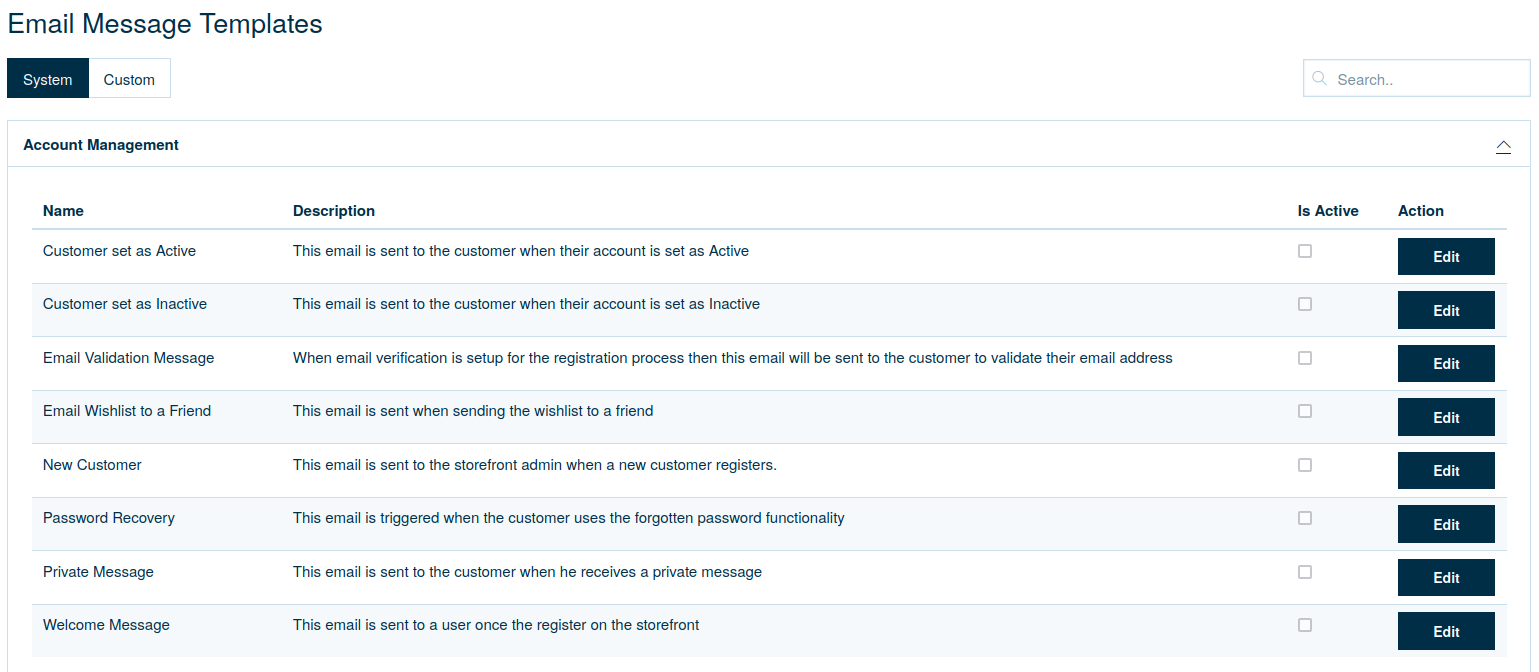The image size is (1539, 672).
Task: Toggle Is Active for Private Message
Action: pyautogui.click(x=1304, y=572)
